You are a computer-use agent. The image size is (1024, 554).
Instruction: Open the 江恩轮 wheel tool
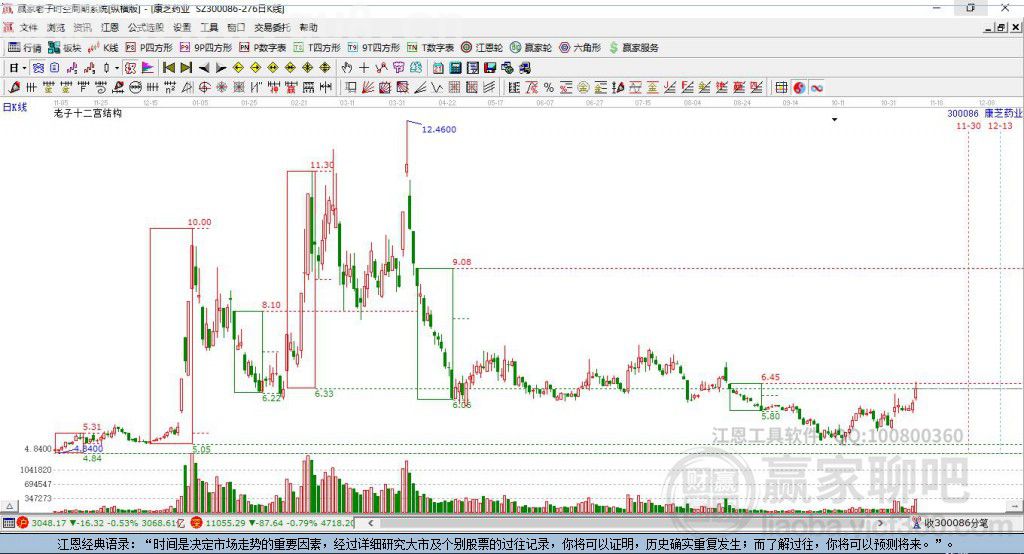482,48
